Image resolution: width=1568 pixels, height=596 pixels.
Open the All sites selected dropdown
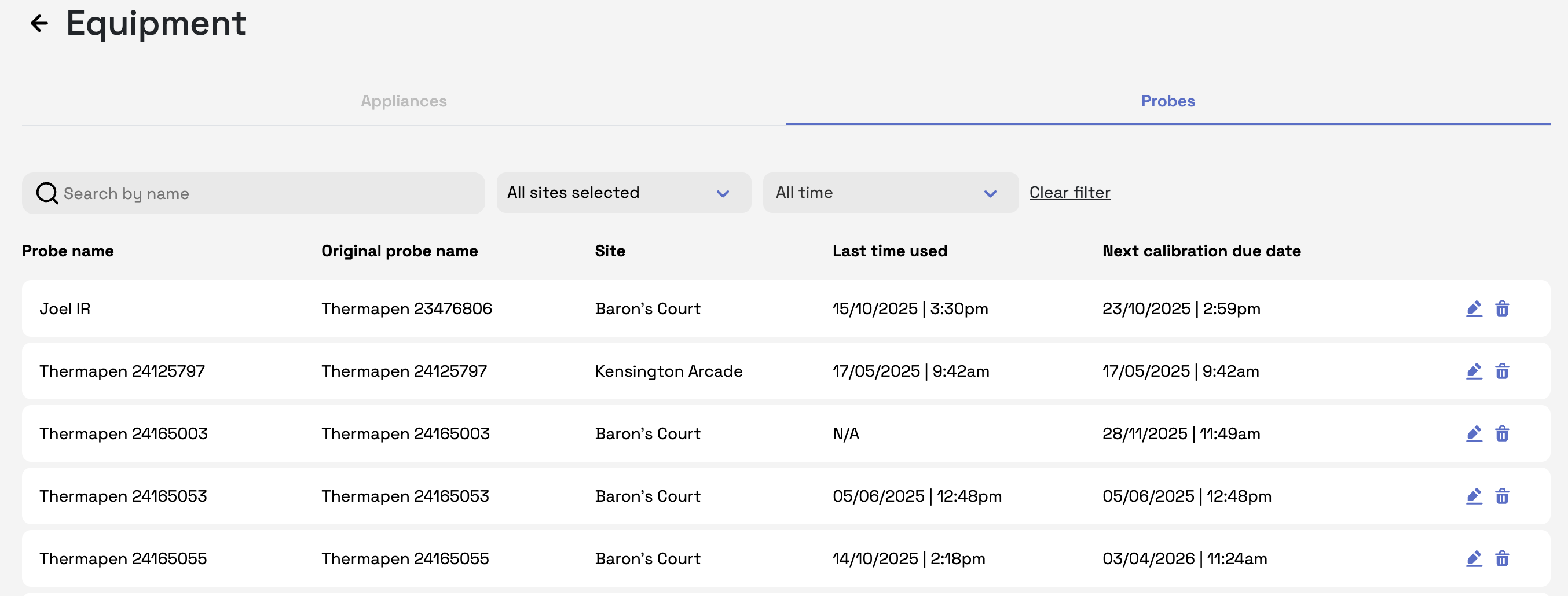click(623, 193)
